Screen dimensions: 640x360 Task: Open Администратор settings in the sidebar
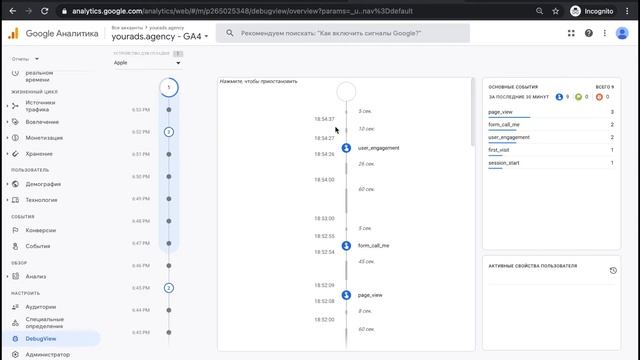(47, 354)
